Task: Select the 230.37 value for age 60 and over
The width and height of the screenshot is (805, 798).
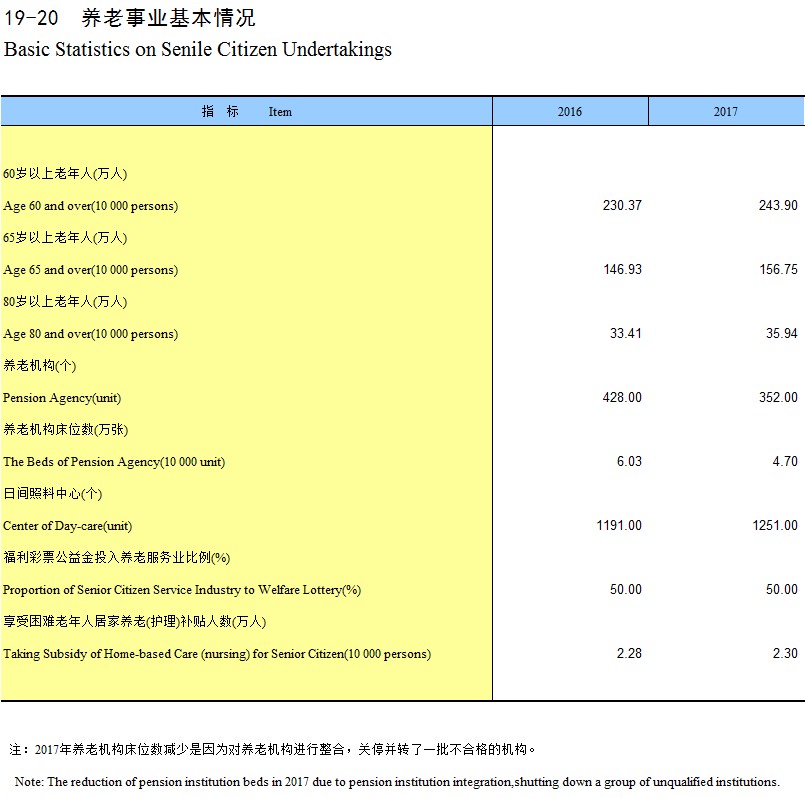Action: click(x=622, y=206)
